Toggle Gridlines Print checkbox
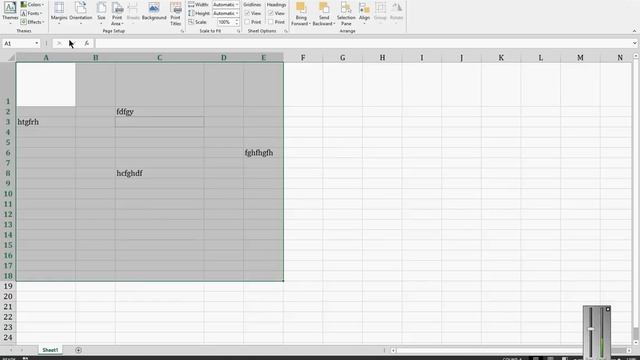 pos(247,22)
